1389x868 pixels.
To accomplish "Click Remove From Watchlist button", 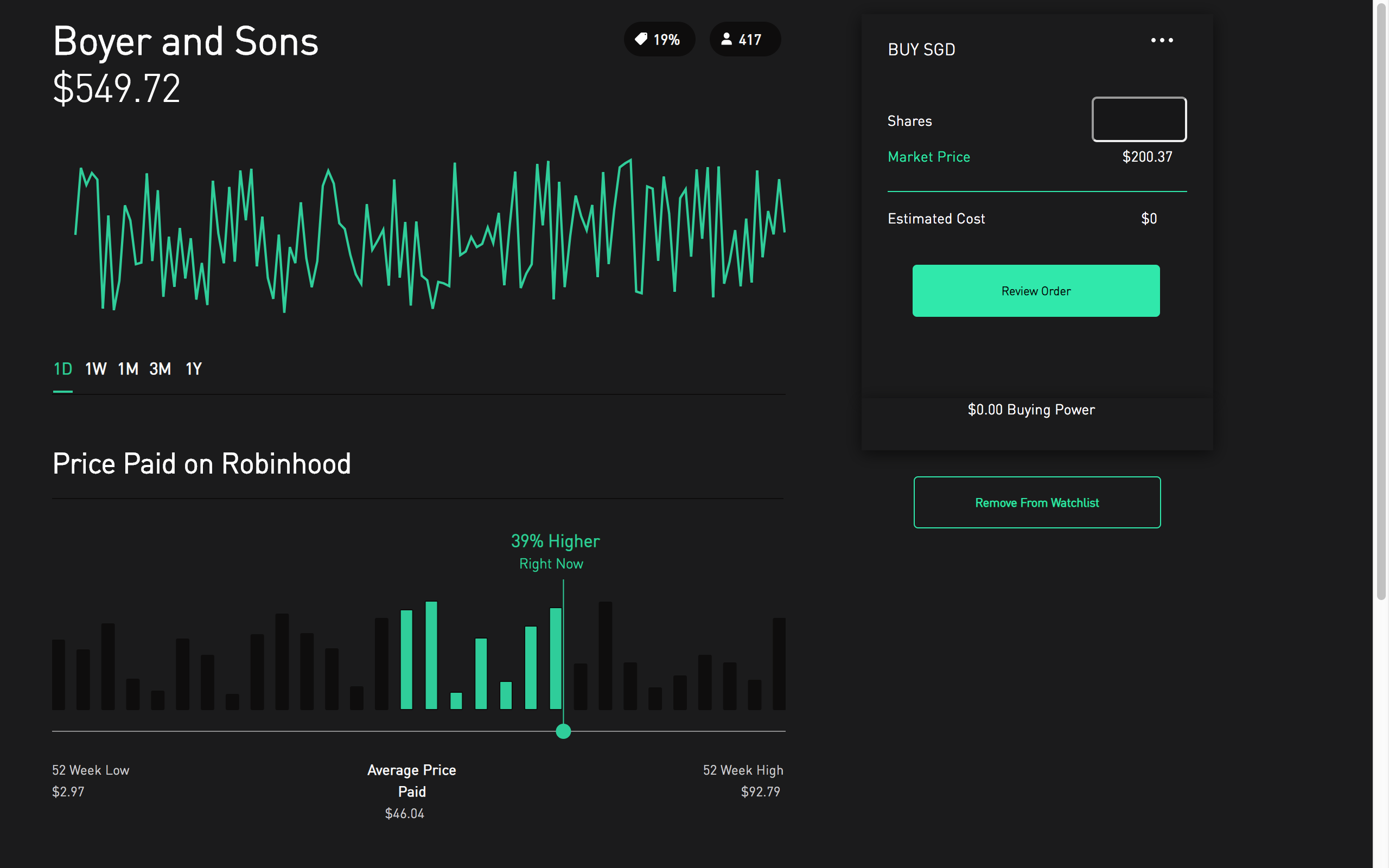I will pos(1036,502).
